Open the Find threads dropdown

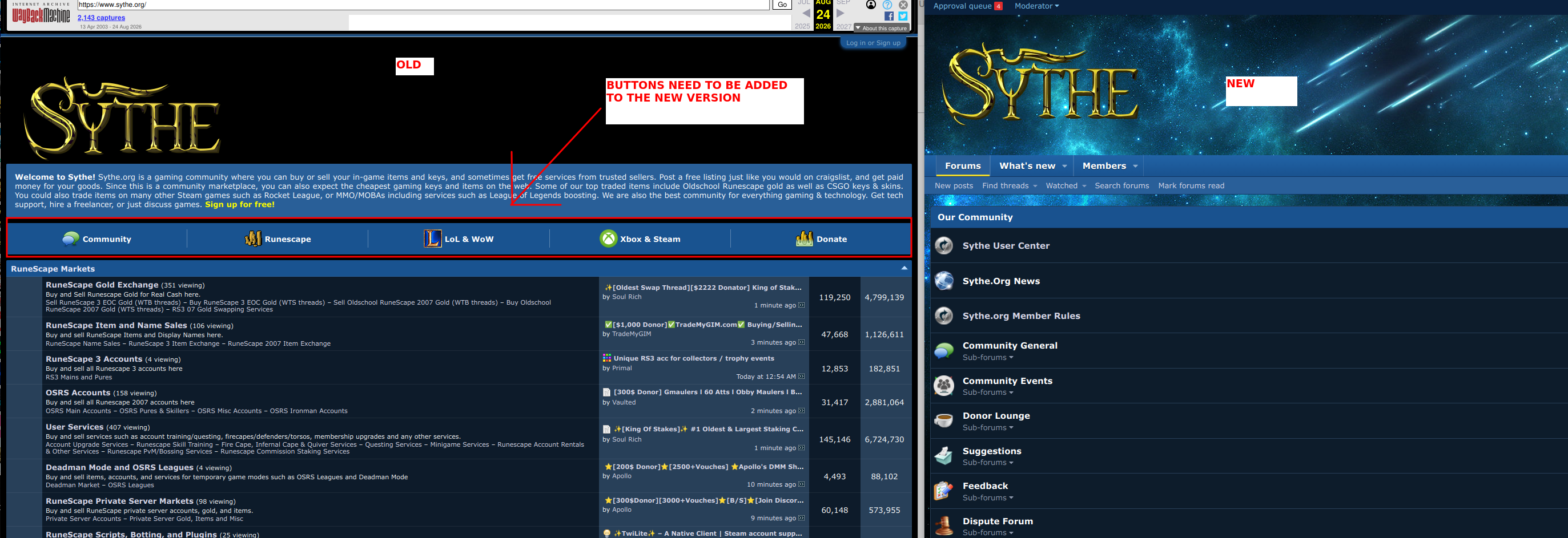pyautogui.click(x=1009, y=186)
